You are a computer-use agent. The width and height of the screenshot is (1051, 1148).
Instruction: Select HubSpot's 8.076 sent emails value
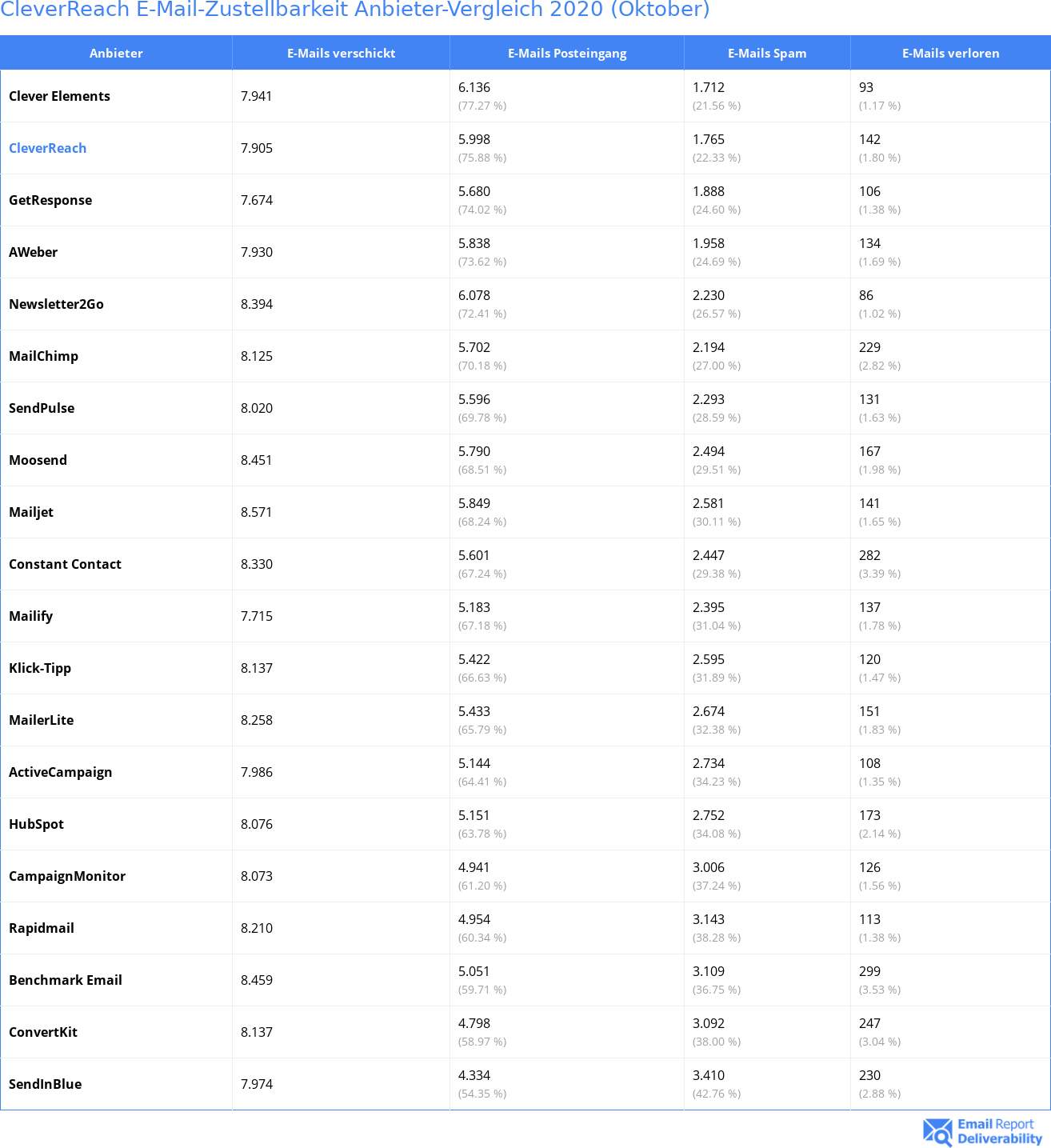tap(257, 824)
